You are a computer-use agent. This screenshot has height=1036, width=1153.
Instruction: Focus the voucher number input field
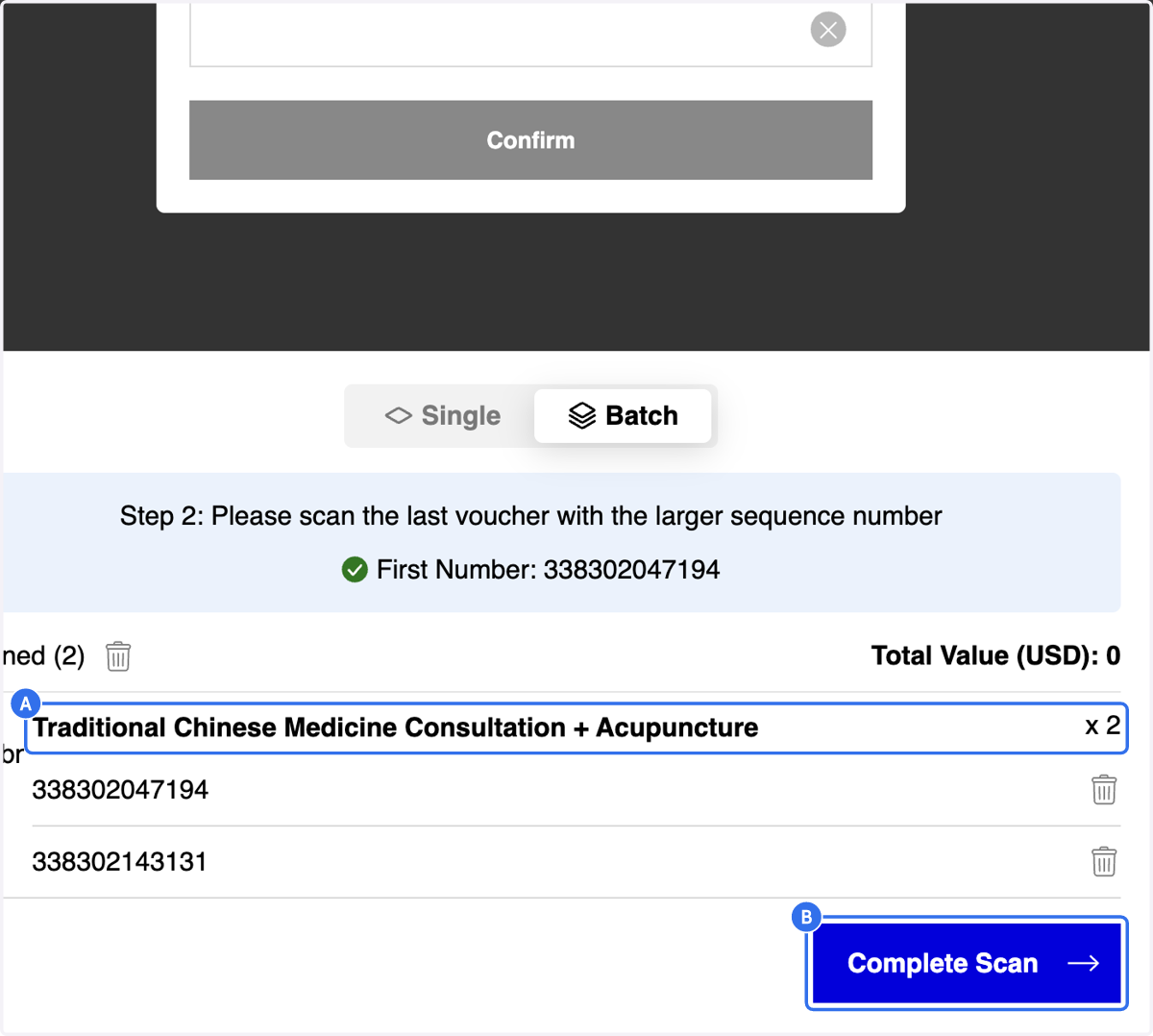coord(530,34)
